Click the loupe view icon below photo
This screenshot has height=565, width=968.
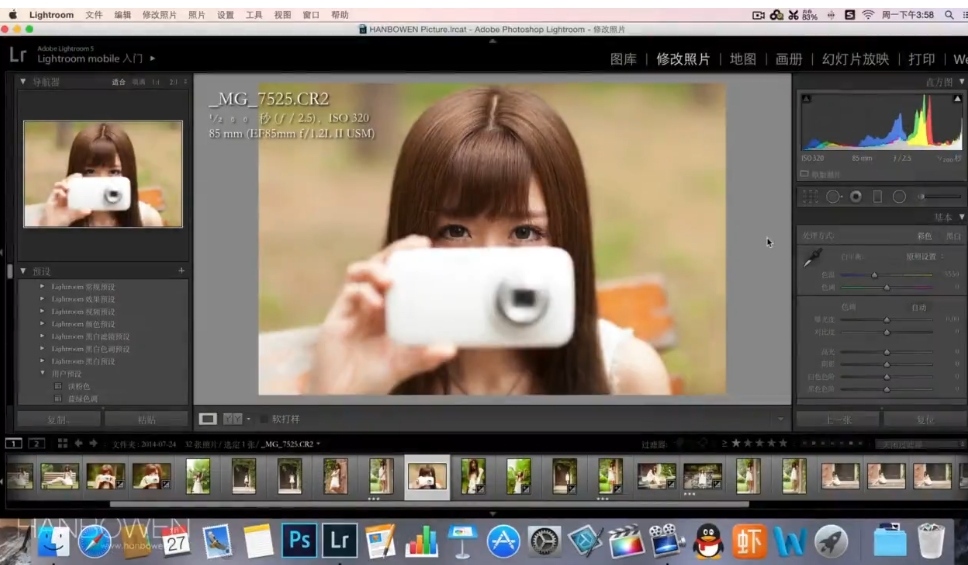[x=208, y=419]
